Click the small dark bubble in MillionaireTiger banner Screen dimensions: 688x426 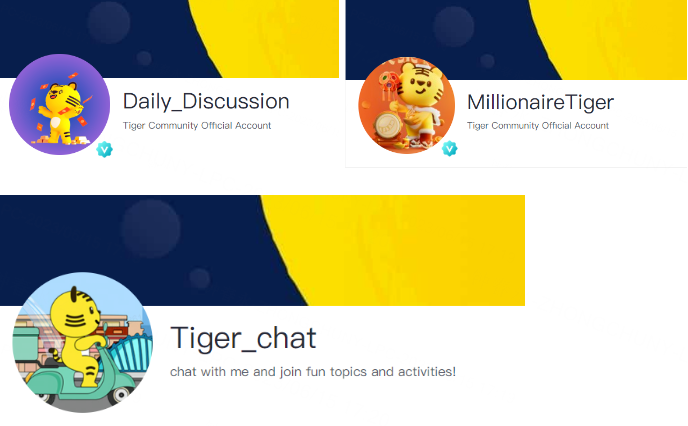tap(487, 61)
